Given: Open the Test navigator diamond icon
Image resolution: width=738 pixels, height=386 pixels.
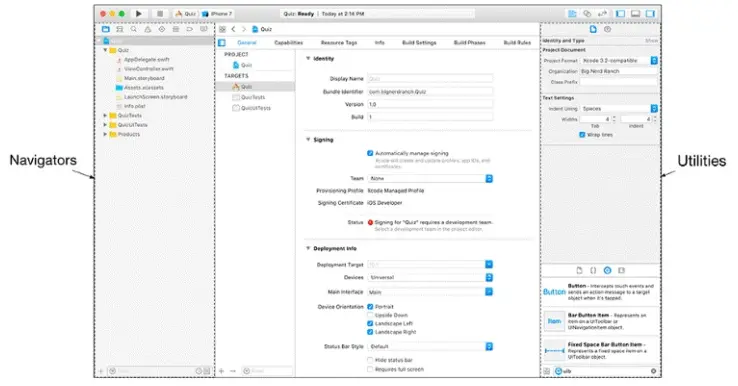Looking at the screenshot, I should 162,29.
